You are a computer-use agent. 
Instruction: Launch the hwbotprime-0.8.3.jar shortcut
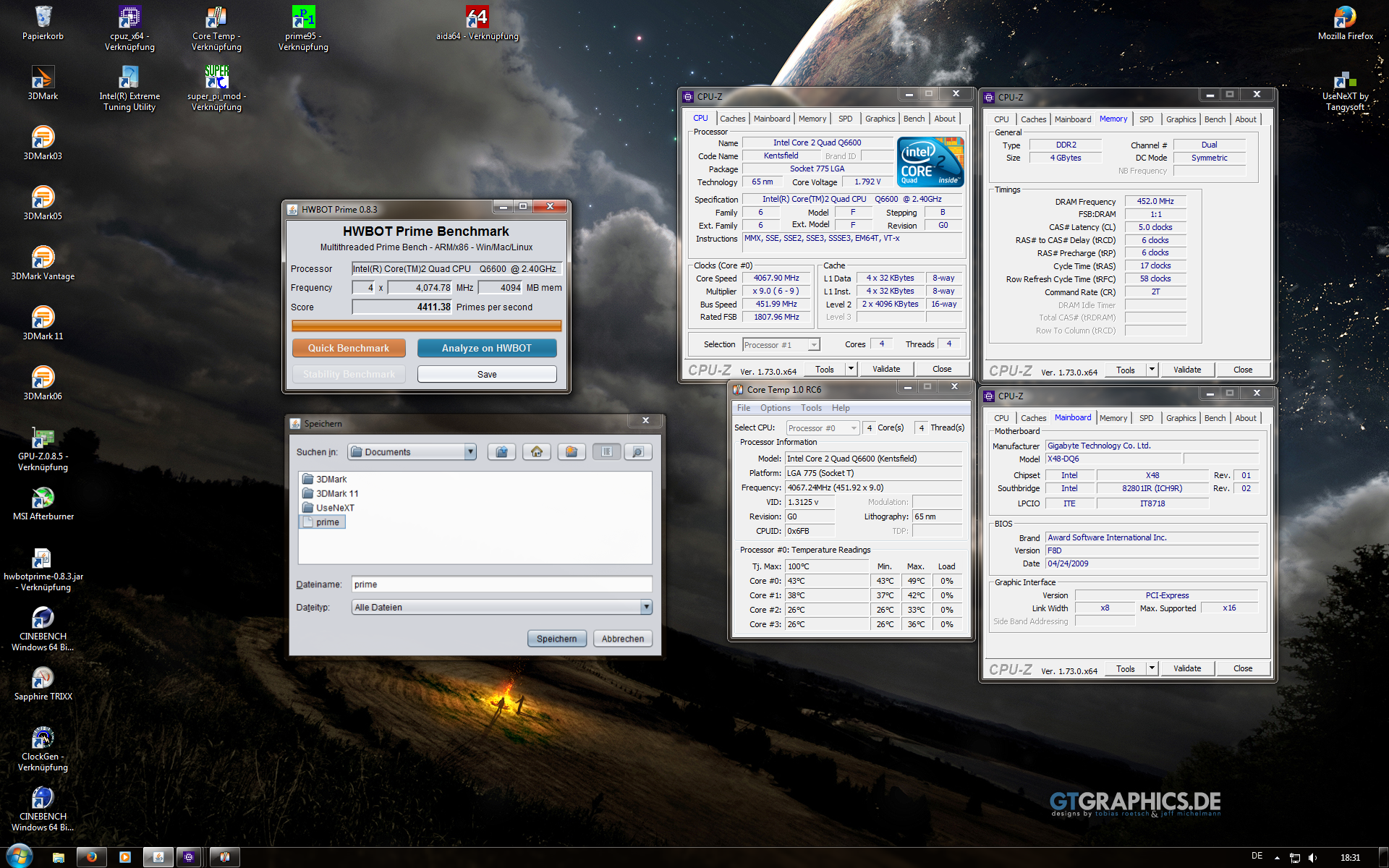[43, 569]
